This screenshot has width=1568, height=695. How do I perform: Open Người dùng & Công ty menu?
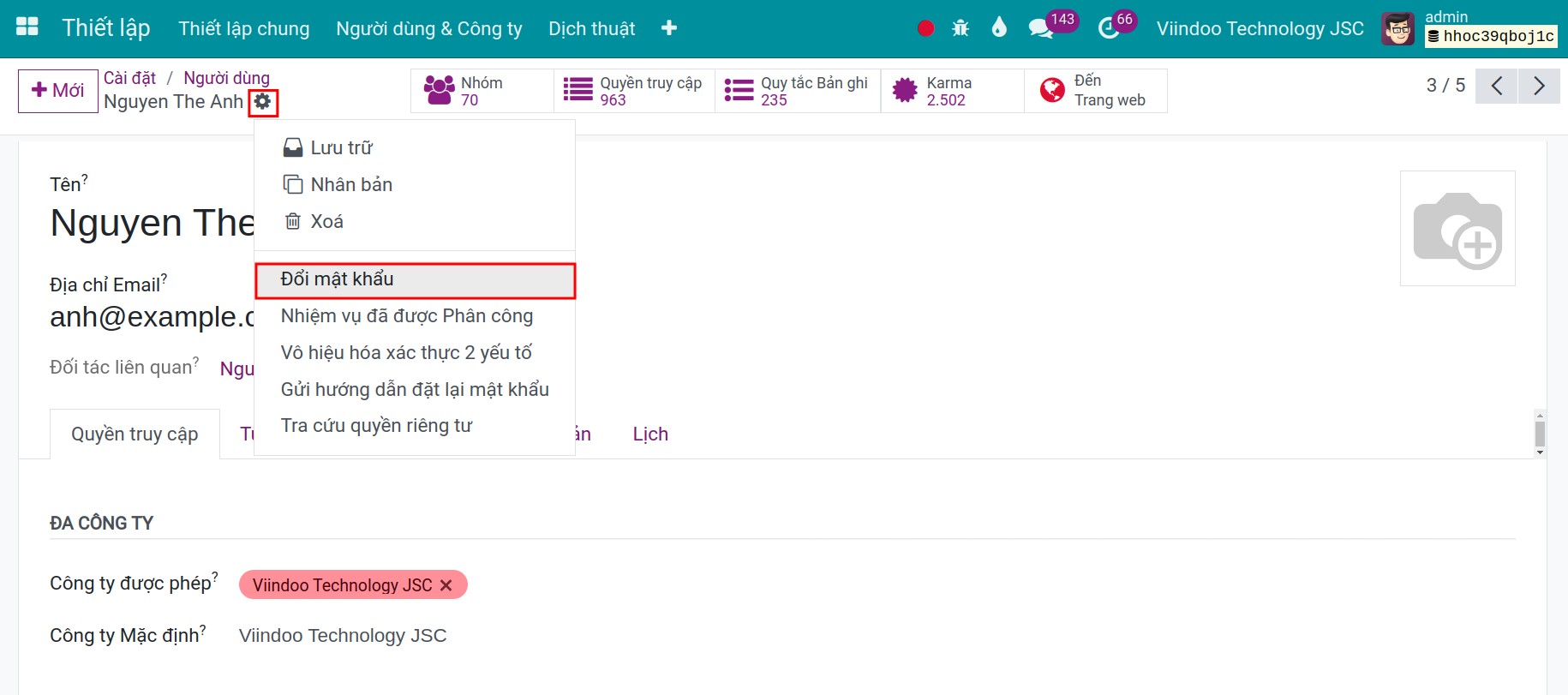coord(429,28)
